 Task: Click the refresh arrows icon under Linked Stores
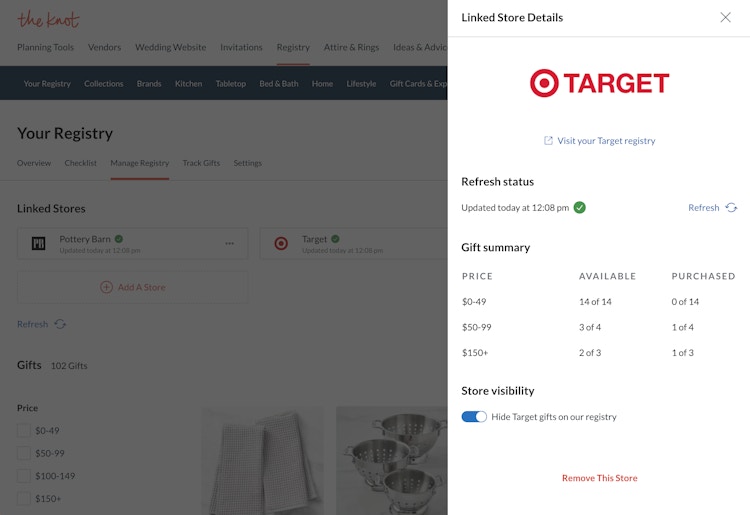coord(60,324)
